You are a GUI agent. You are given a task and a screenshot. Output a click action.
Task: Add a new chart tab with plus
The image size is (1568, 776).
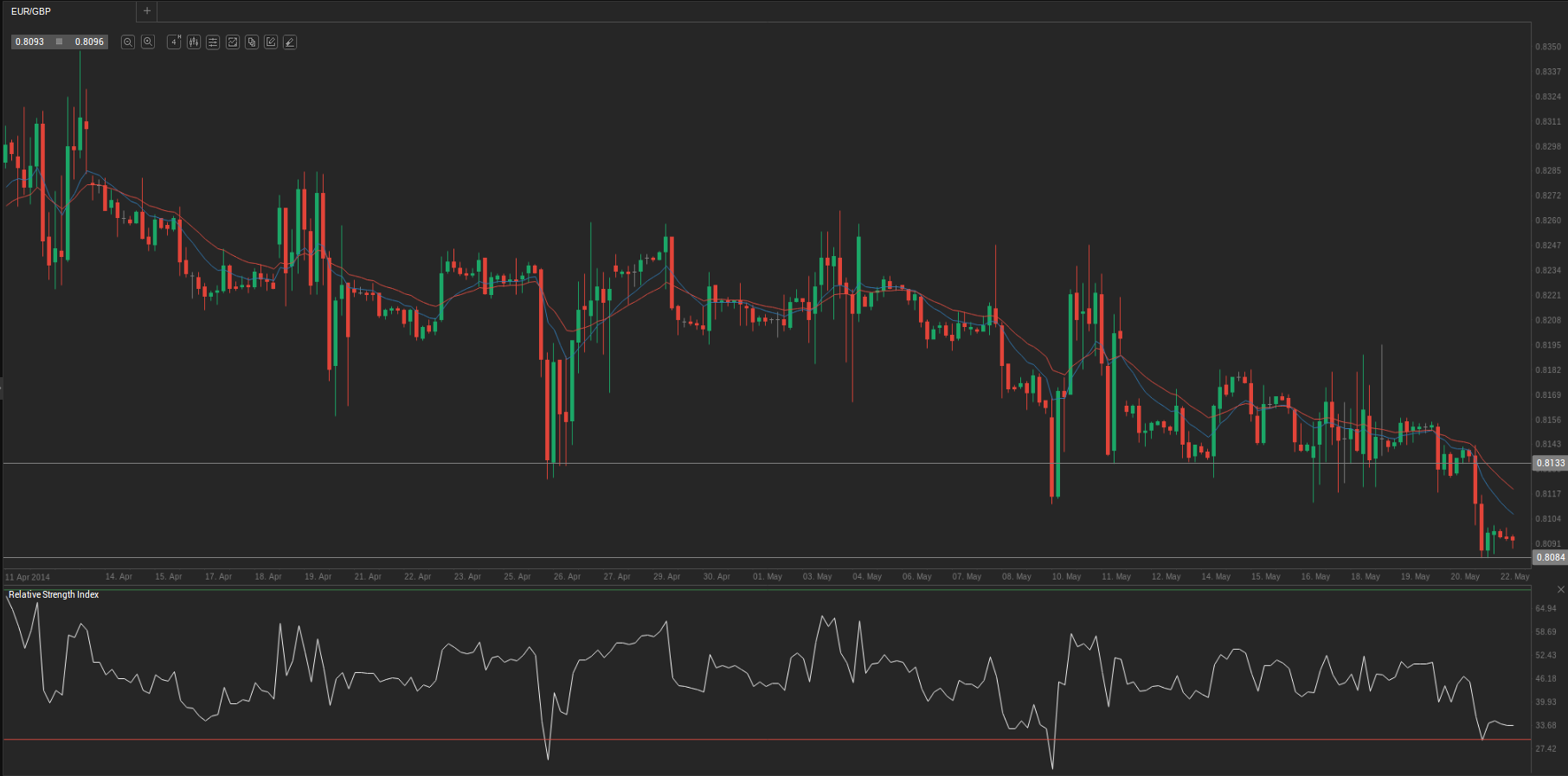[147, 11]
